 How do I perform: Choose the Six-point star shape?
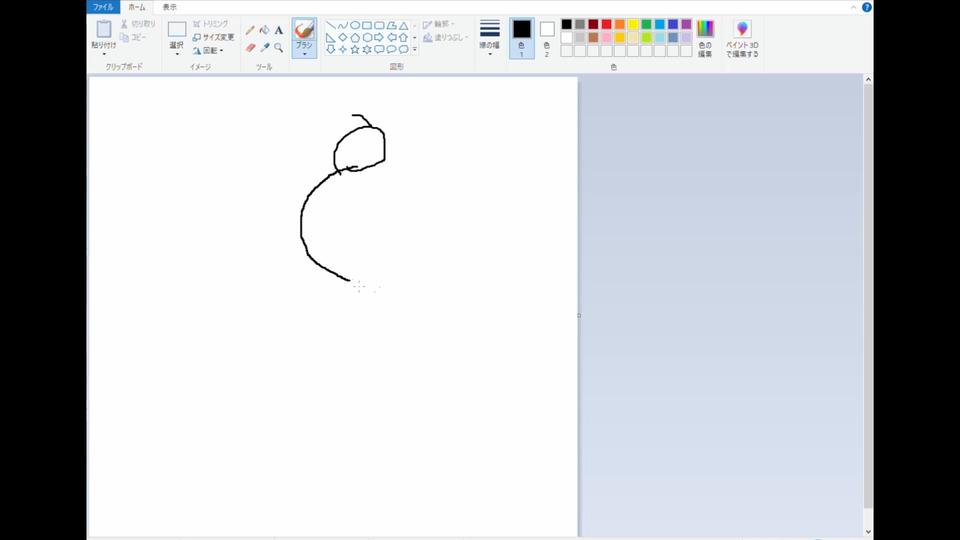click(x=367, y=49)
